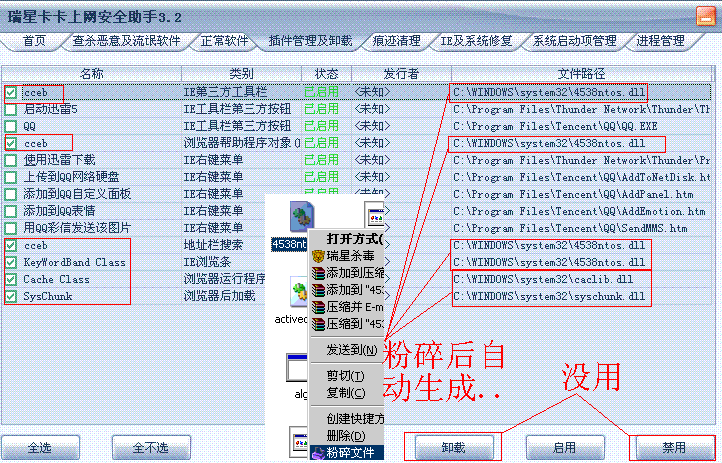Click the WinRAR icon beside 添加到压缩
This screenshot has width=722, height=463.
click(318, 273)
